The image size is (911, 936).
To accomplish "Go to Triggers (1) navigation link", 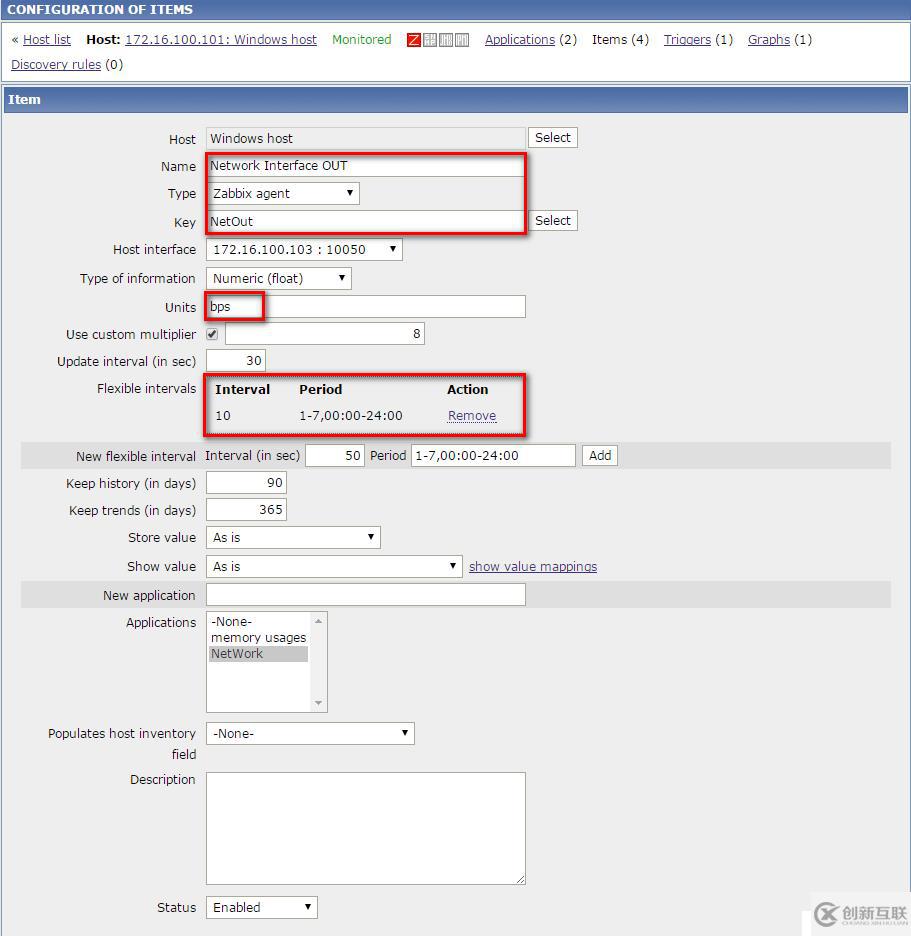I will (x=687, y=40).
